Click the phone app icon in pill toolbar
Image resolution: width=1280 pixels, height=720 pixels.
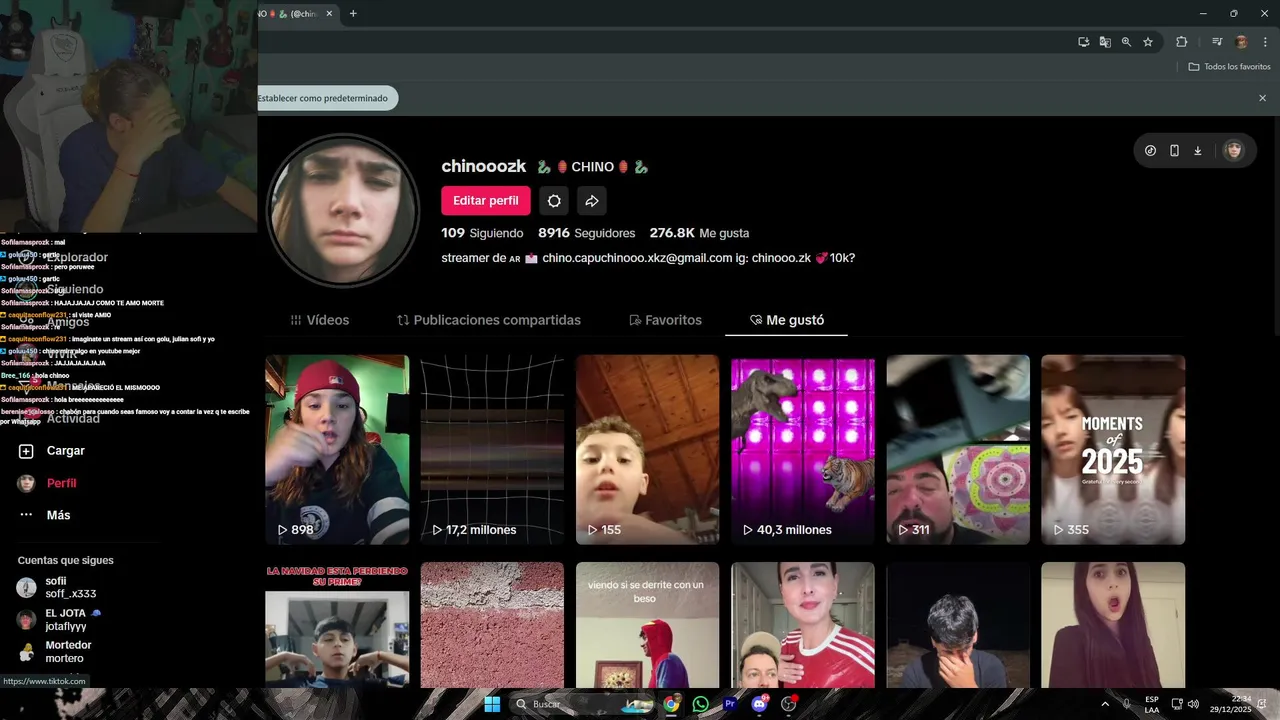[1174, 151]
